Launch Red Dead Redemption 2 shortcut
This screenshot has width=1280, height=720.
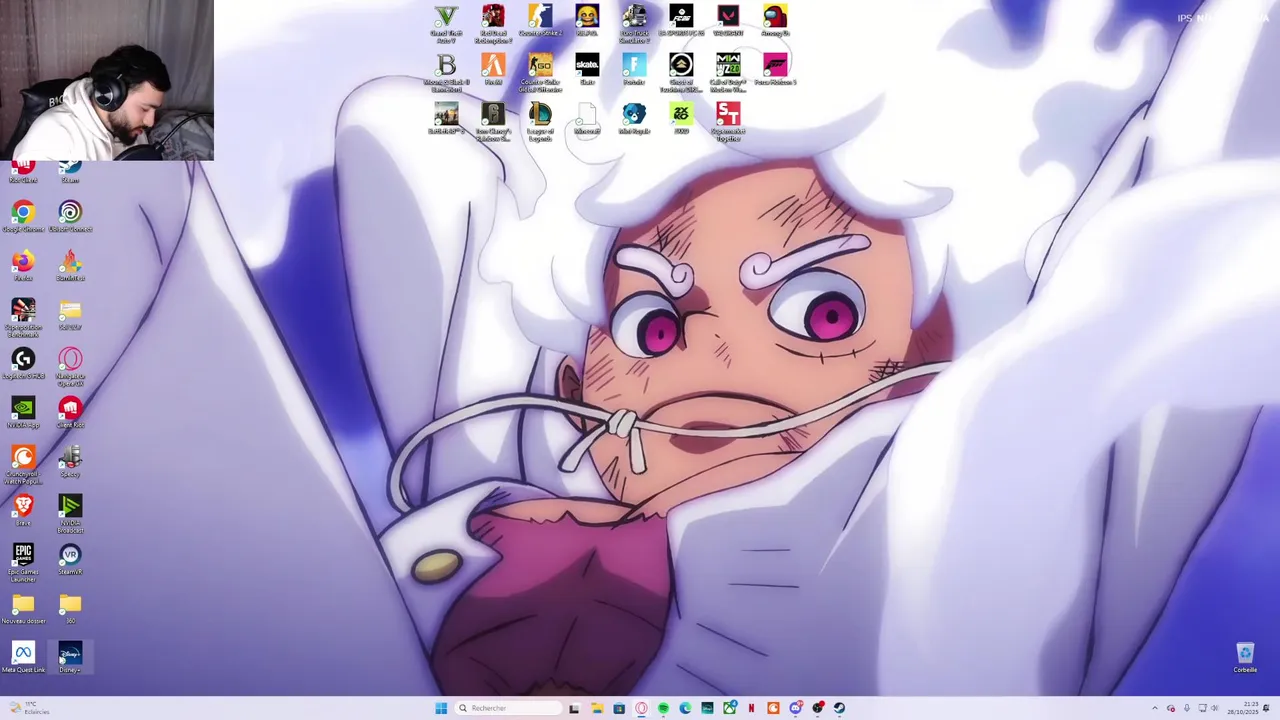(x=493, y=23)
